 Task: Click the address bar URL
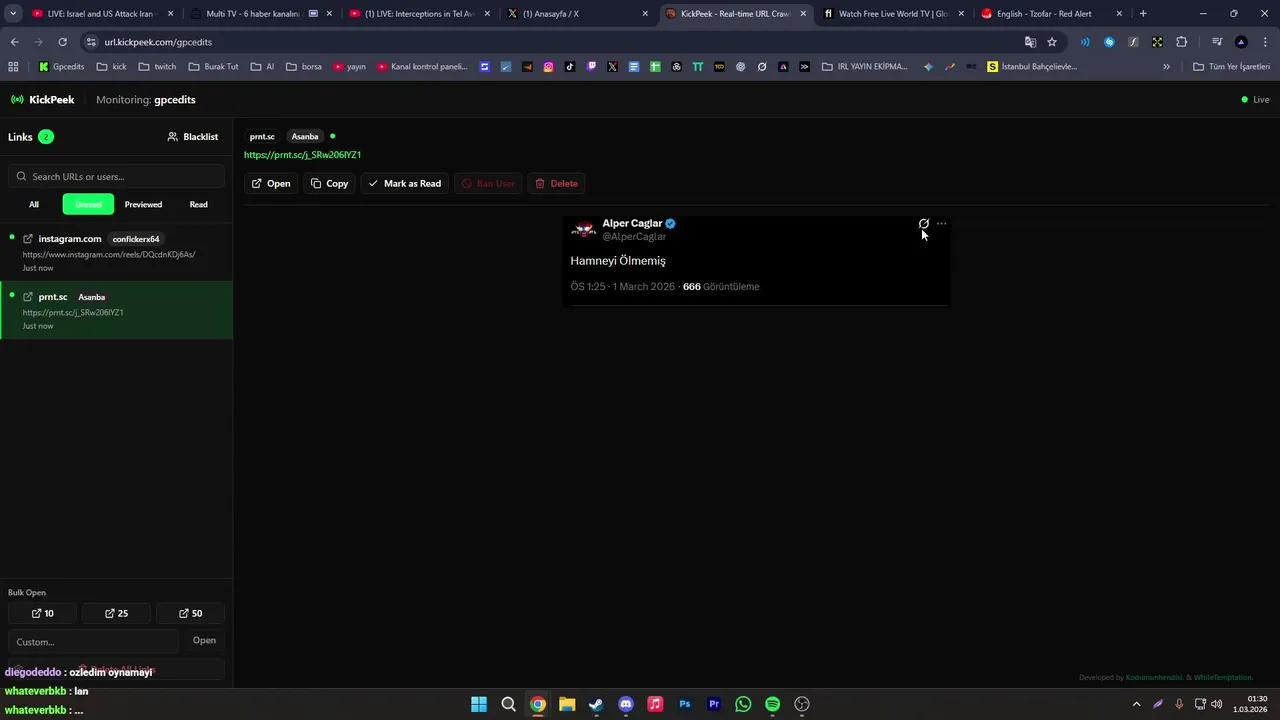tap(158, 42)
